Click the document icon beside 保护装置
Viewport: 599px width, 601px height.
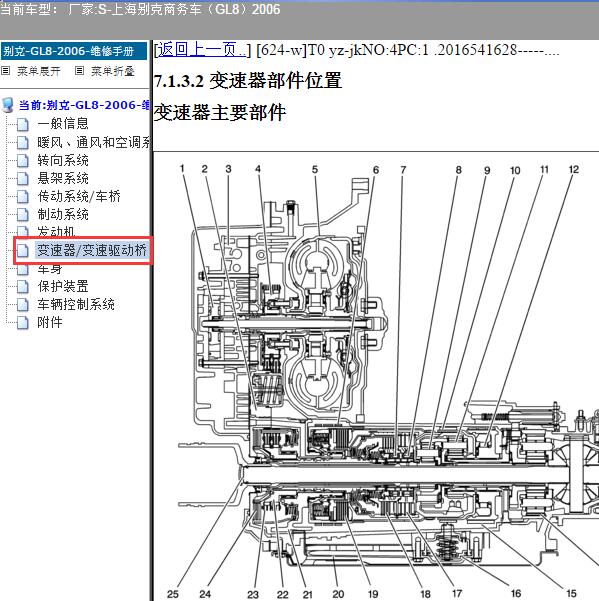(x=23, y=287)
